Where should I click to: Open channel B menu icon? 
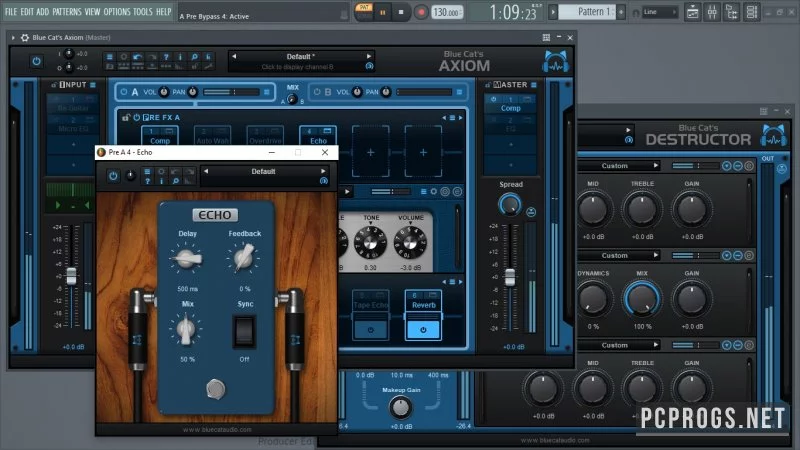(x=459, y=92)
